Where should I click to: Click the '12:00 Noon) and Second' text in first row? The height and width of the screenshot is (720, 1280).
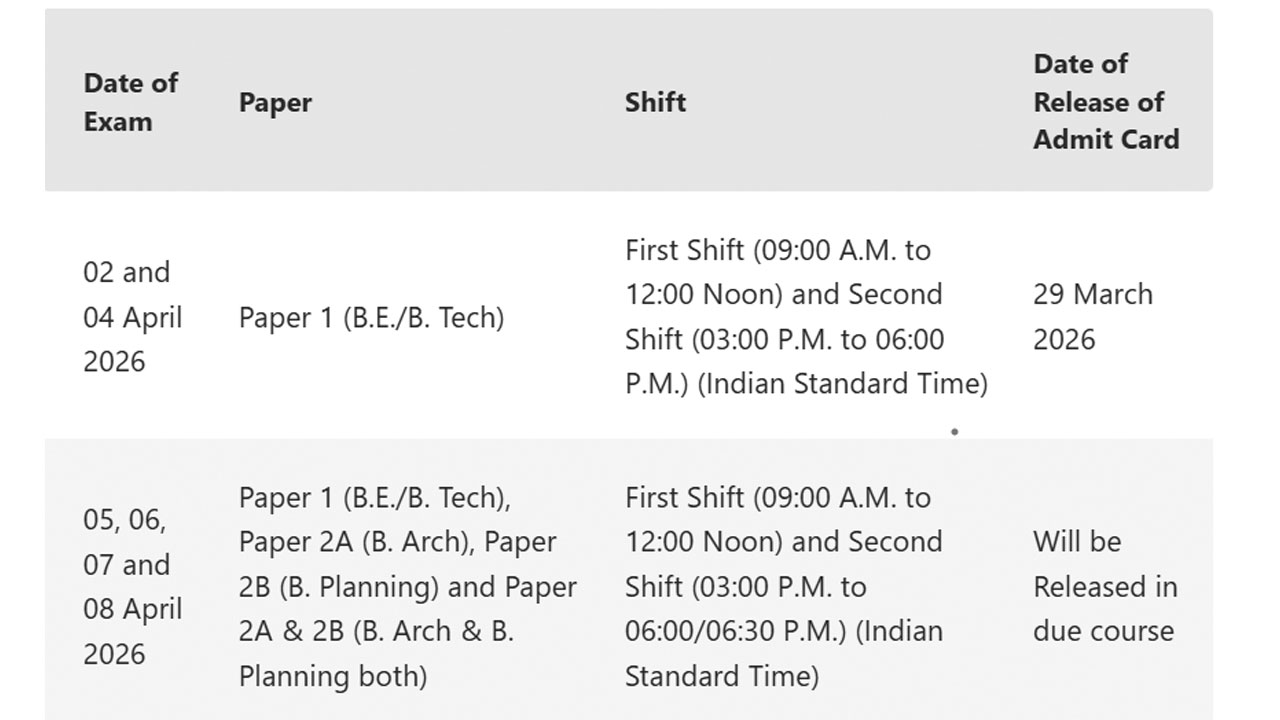click(784, 295)
